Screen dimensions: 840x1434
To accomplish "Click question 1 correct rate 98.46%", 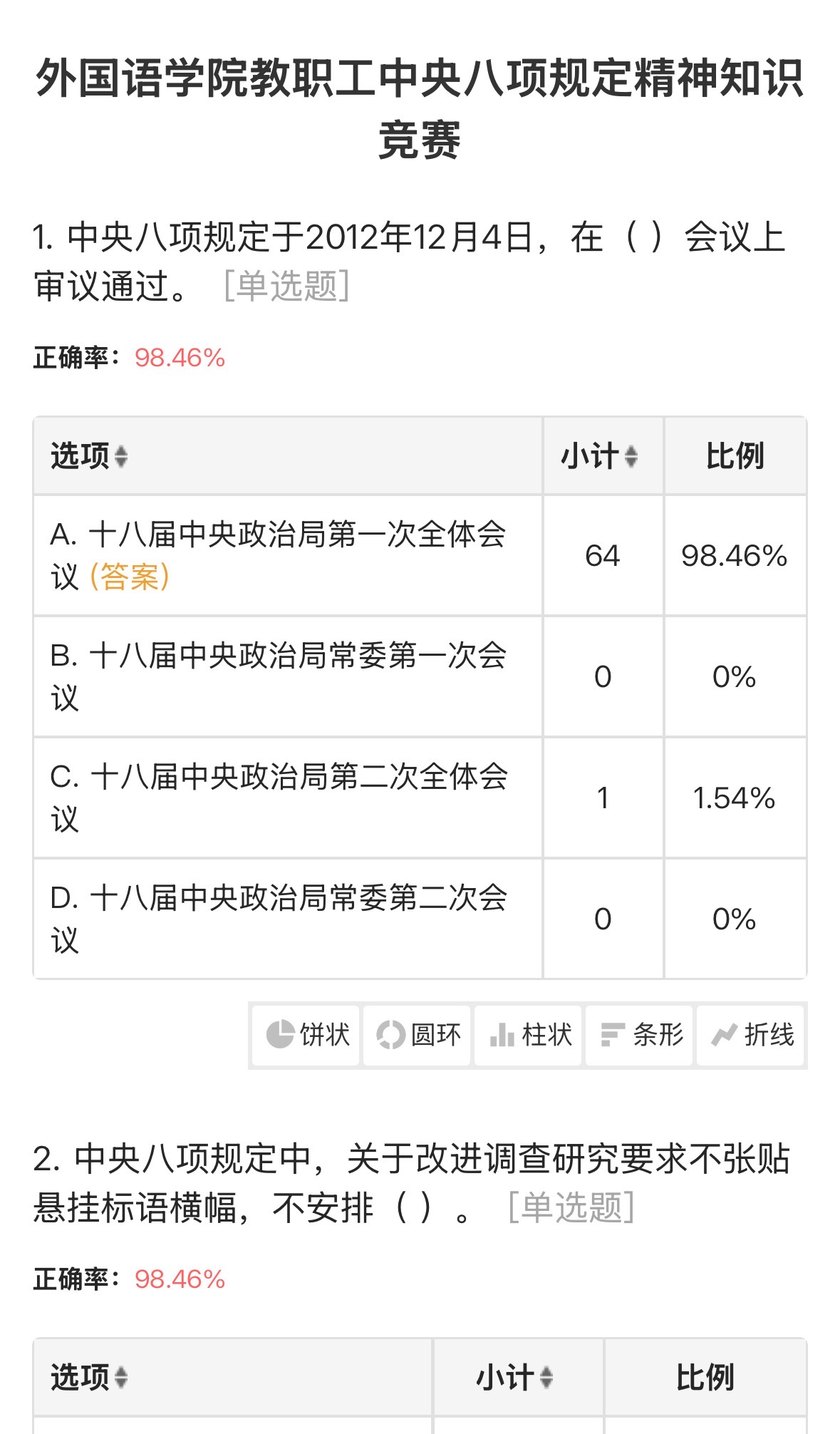I will [x=180, y=358].
